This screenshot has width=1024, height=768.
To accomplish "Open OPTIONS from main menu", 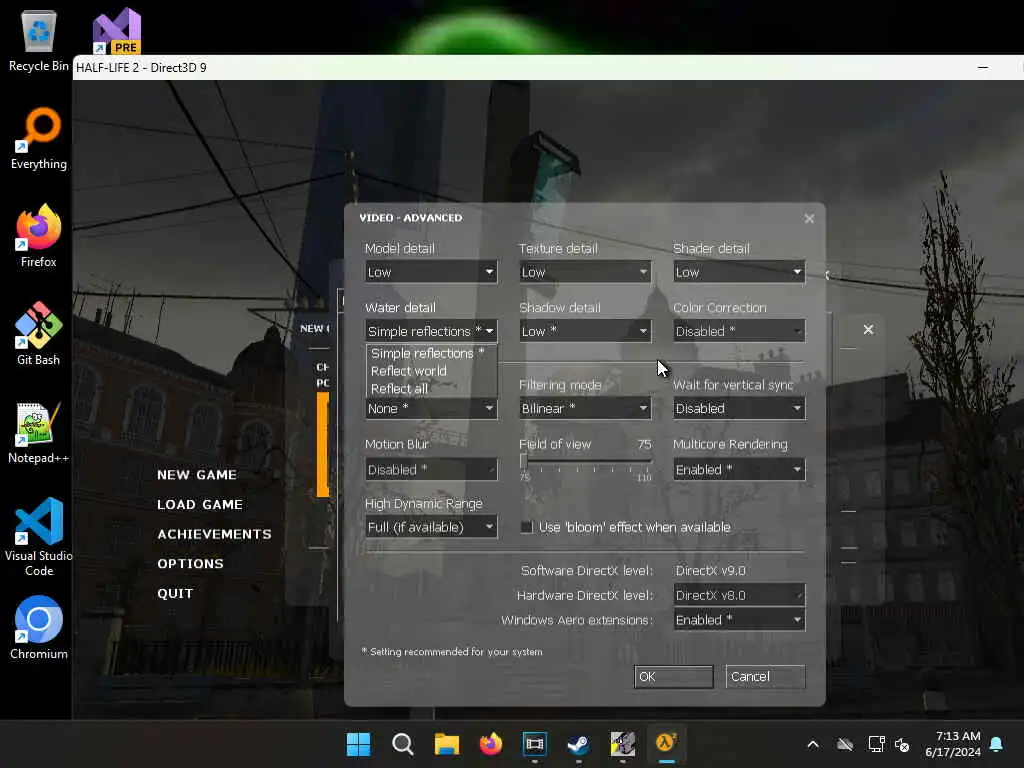I will coord(190,564).
